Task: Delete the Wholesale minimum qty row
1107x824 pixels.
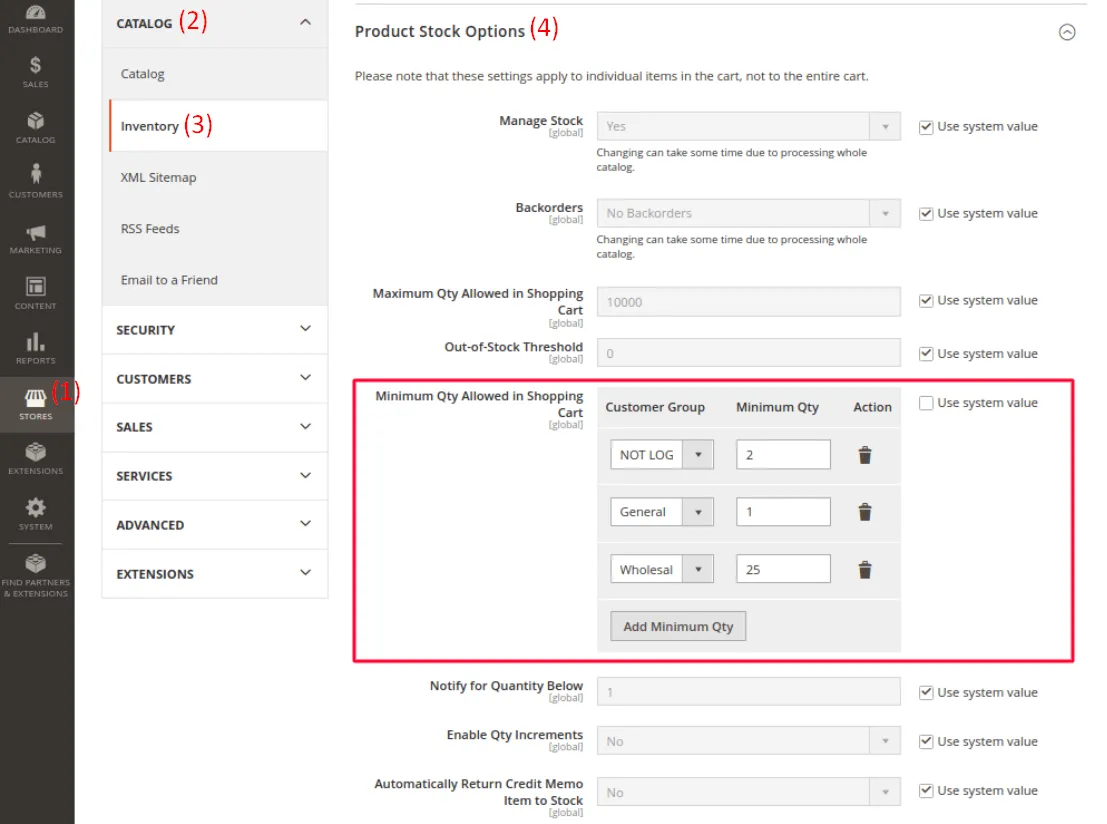Action: (865, 569)
